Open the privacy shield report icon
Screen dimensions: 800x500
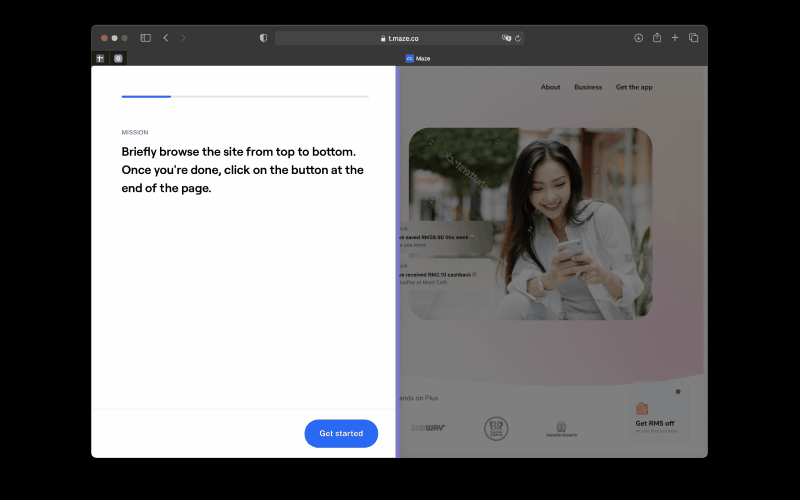pyautogui.click(x=263, y=38)
